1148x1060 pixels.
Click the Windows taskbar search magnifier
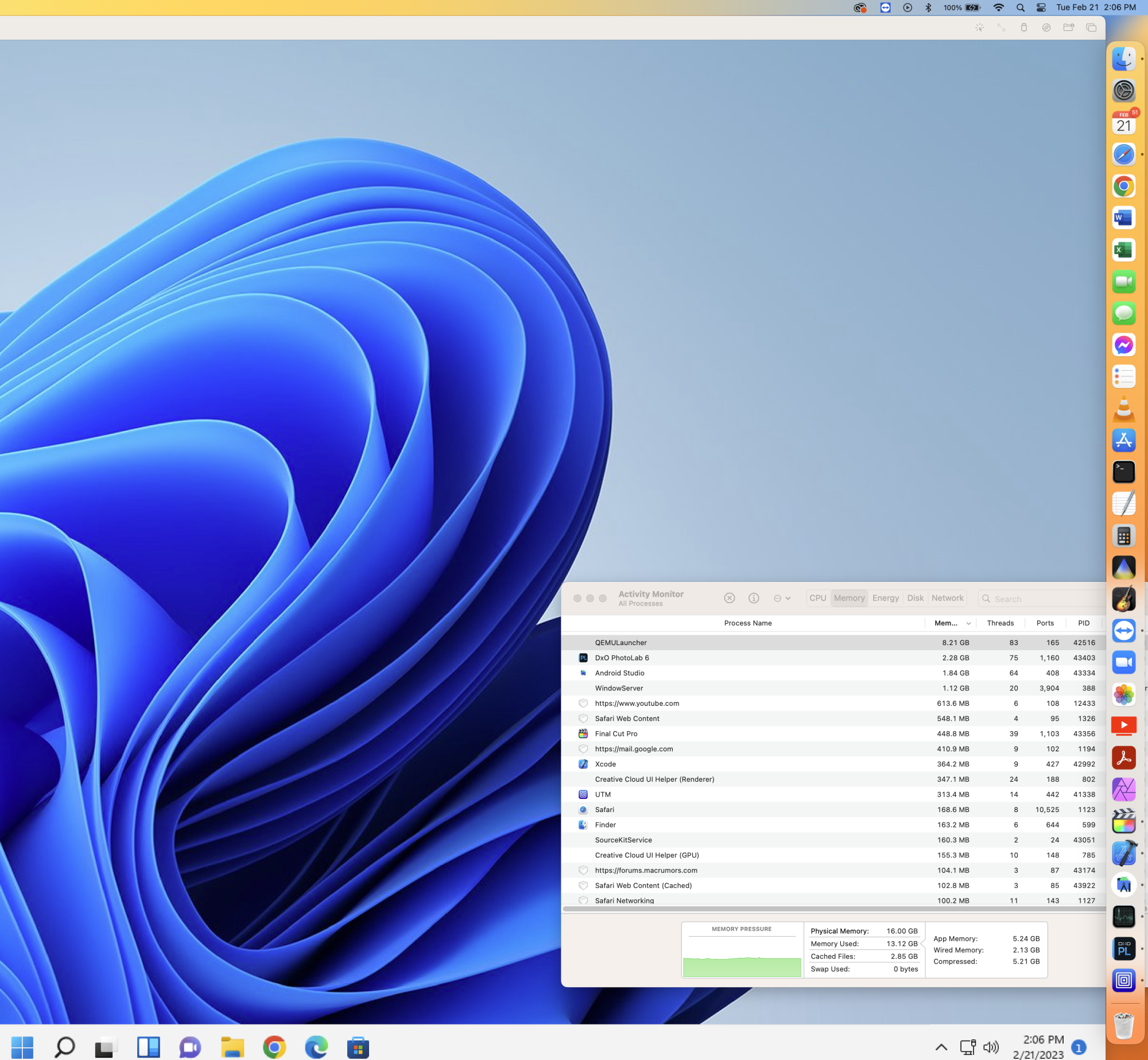tap(64, 1047)
